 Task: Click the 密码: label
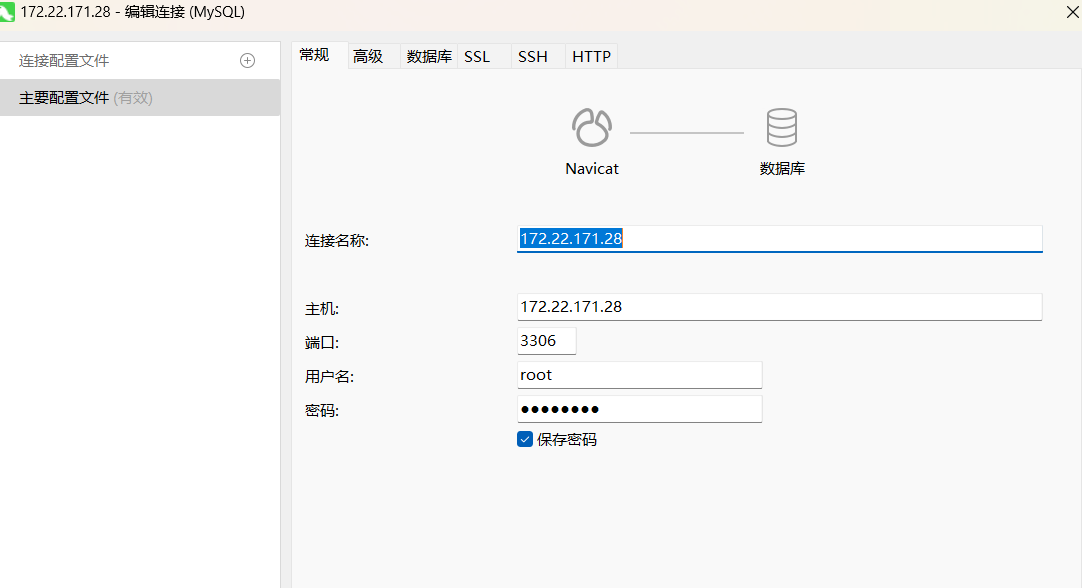pyautogui.click(x=322, y=411)
